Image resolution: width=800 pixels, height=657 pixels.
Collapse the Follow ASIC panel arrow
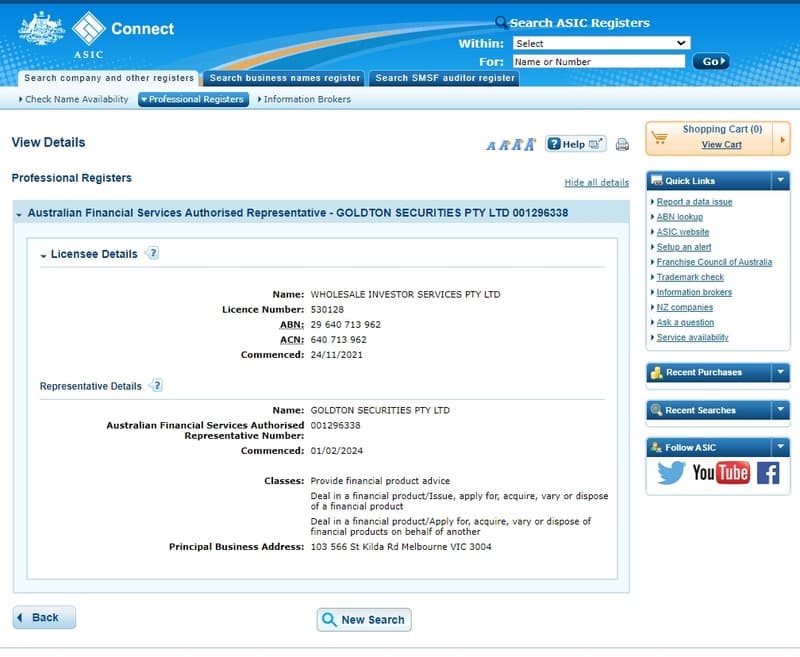[x=780, y=447]
